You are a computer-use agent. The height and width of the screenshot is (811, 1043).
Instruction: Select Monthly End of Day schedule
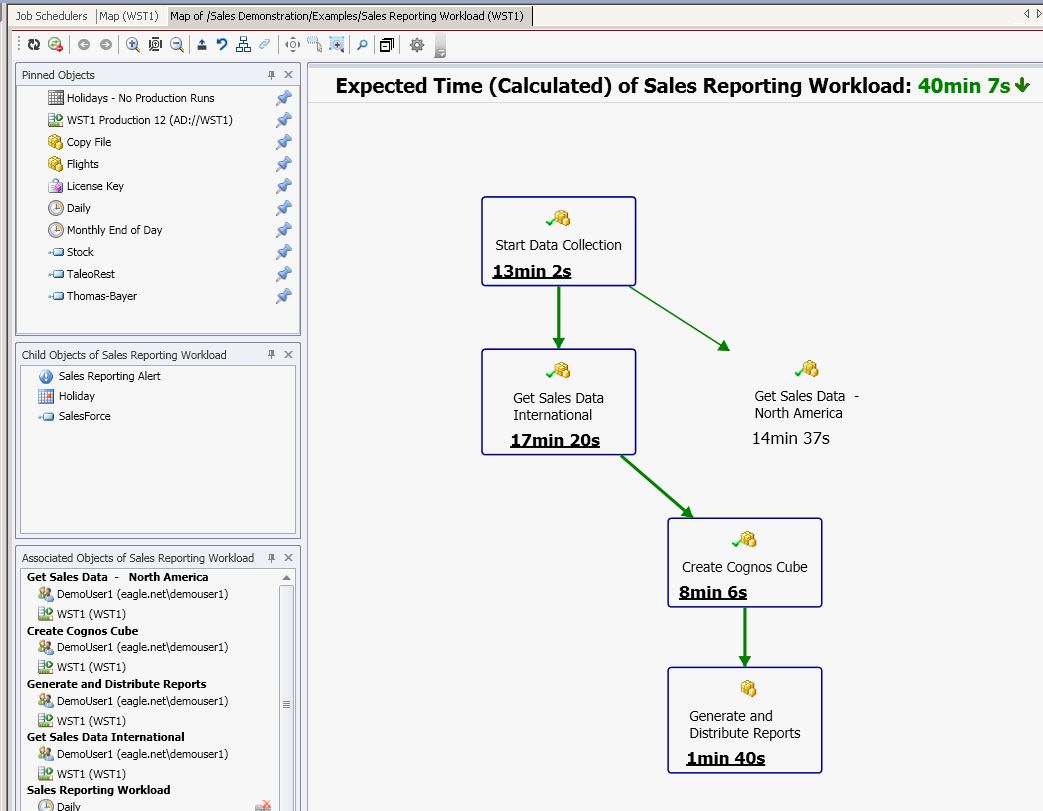114,230
